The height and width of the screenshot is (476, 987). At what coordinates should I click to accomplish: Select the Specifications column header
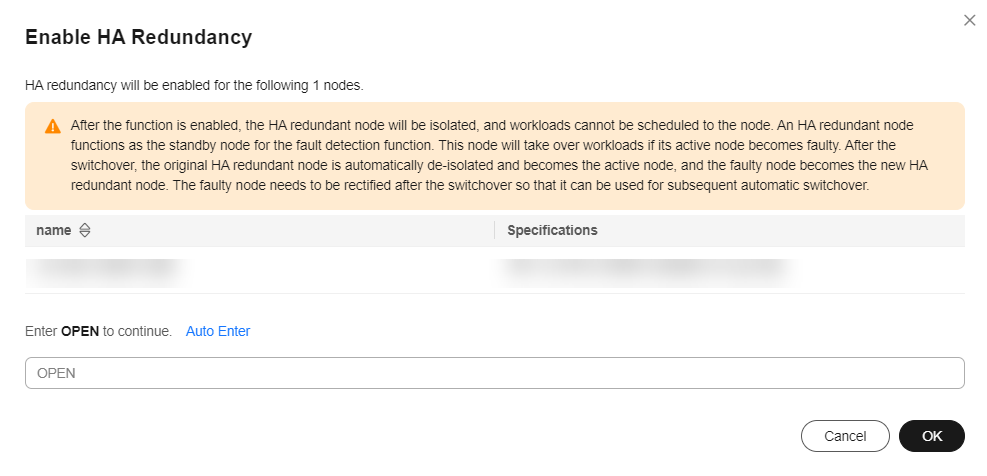[x=552, y=230]
